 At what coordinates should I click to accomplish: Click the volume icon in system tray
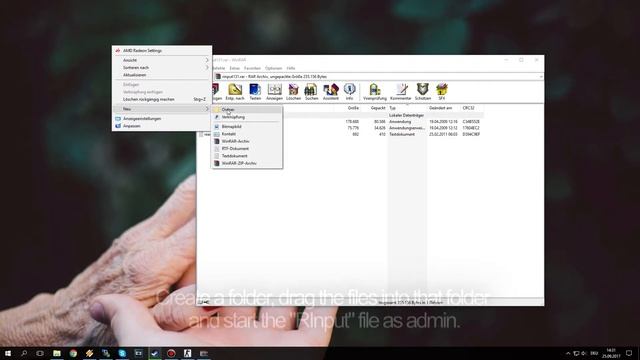tap(584, 353)
